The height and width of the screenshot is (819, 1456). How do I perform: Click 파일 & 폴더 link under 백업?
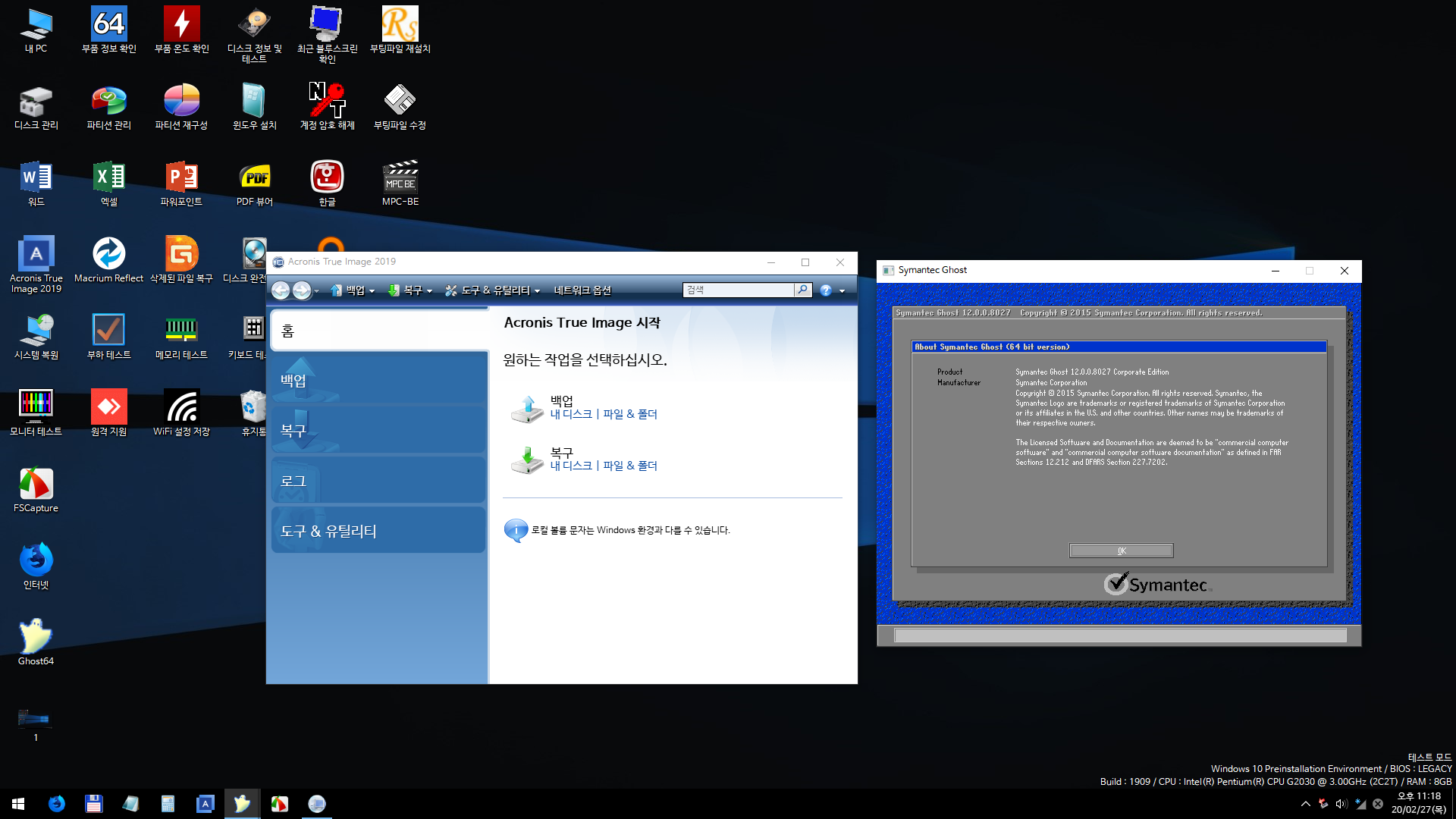(630, 414)
